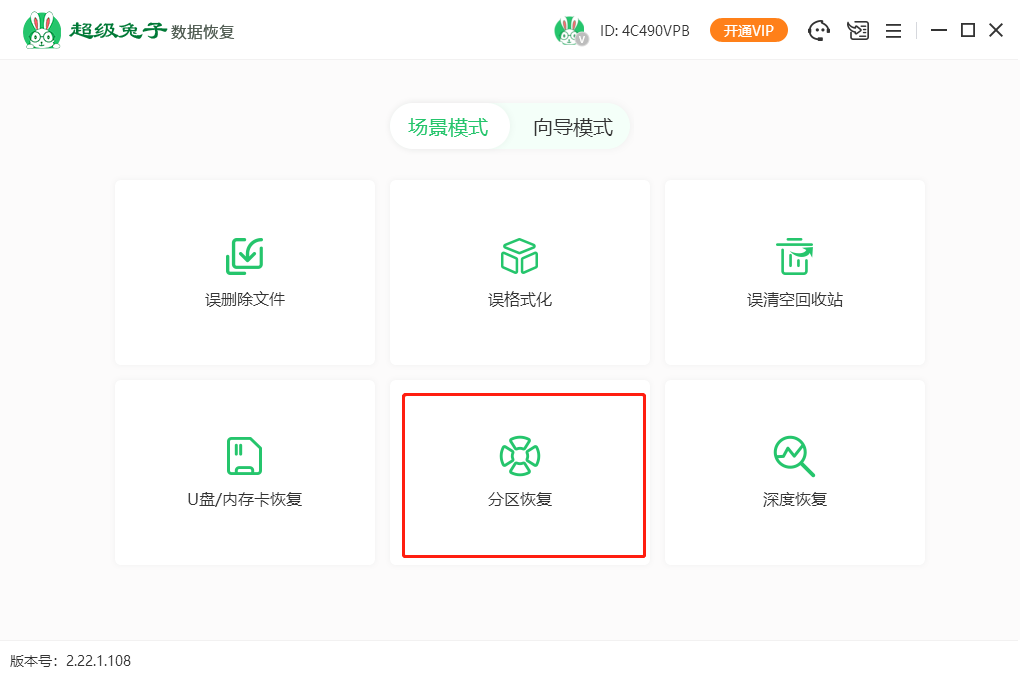This screenshot has height=680, width=1020.
Task: Choose the U盘/内存卡恢复 card icon
Action: pyautogui.click(x=245, y=456)
